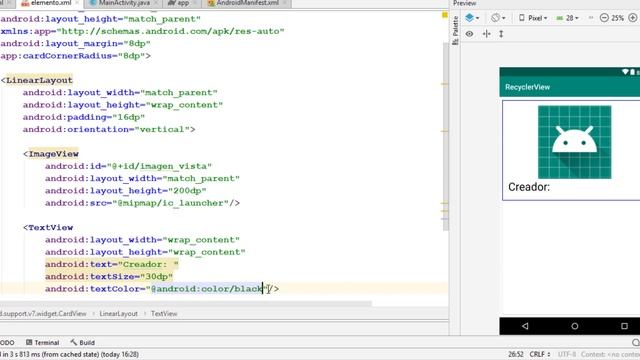The width and height of the screenshot is (640, 360).
Task: Click the vertical expand arrows icon
Action: coord(501,34)
